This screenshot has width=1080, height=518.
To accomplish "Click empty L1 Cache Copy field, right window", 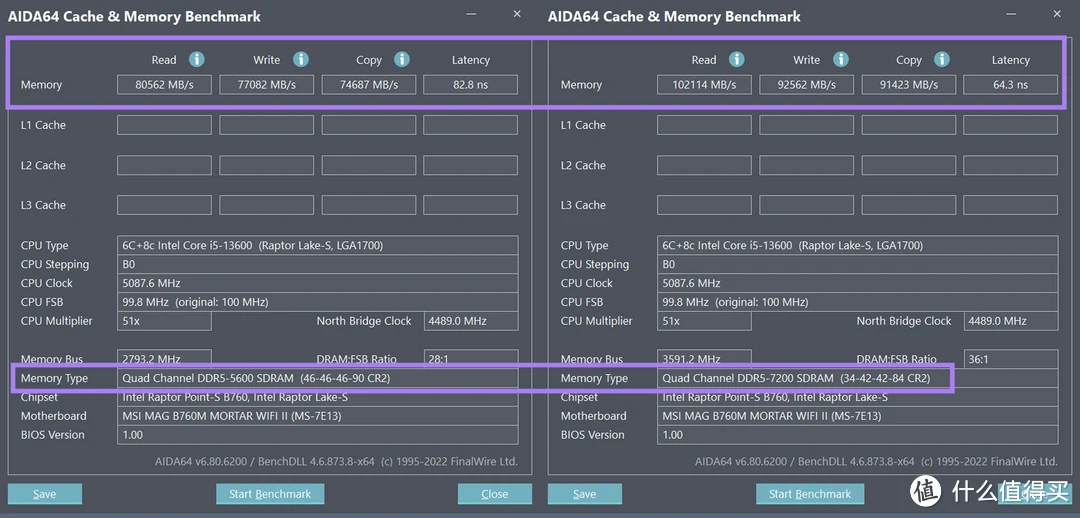I will 908,125.
